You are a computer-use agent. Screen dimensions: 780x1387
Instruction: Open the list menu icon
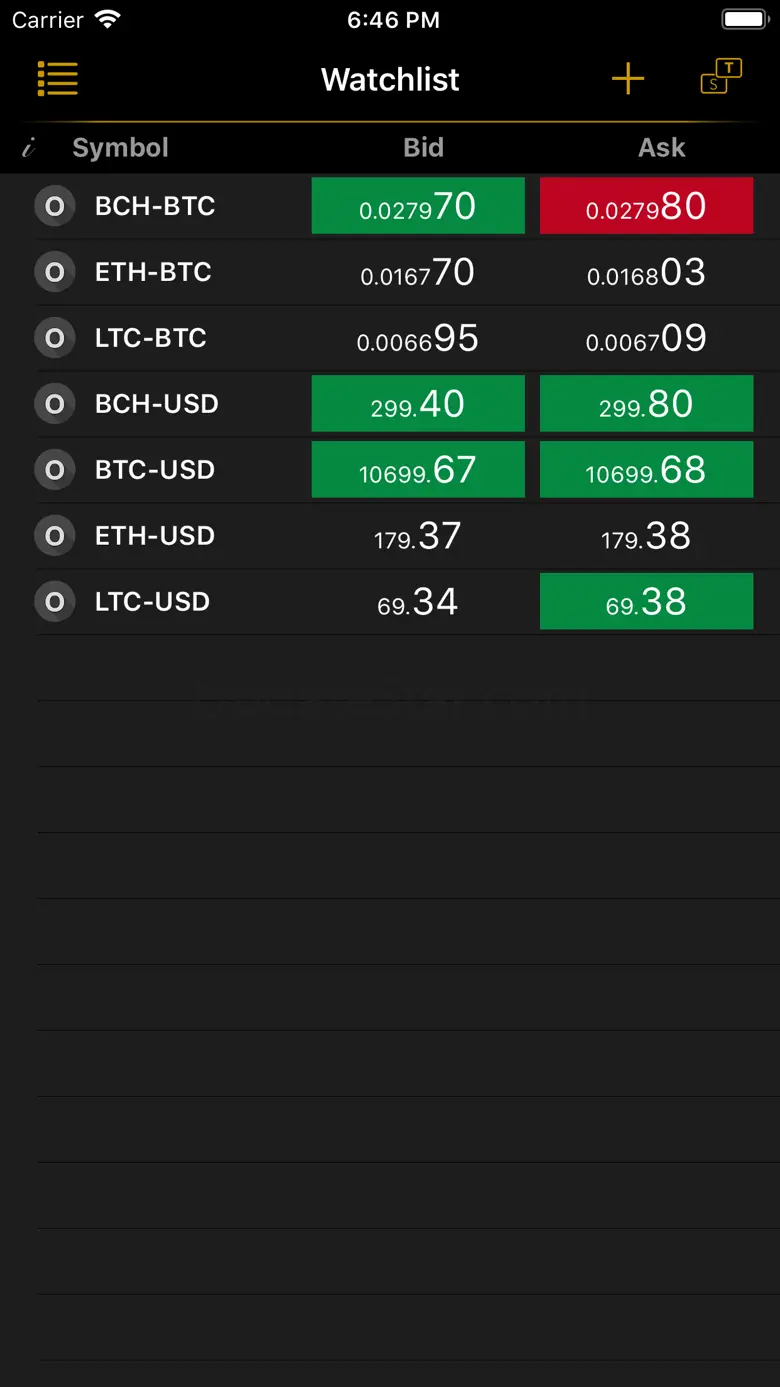[58, 79]
